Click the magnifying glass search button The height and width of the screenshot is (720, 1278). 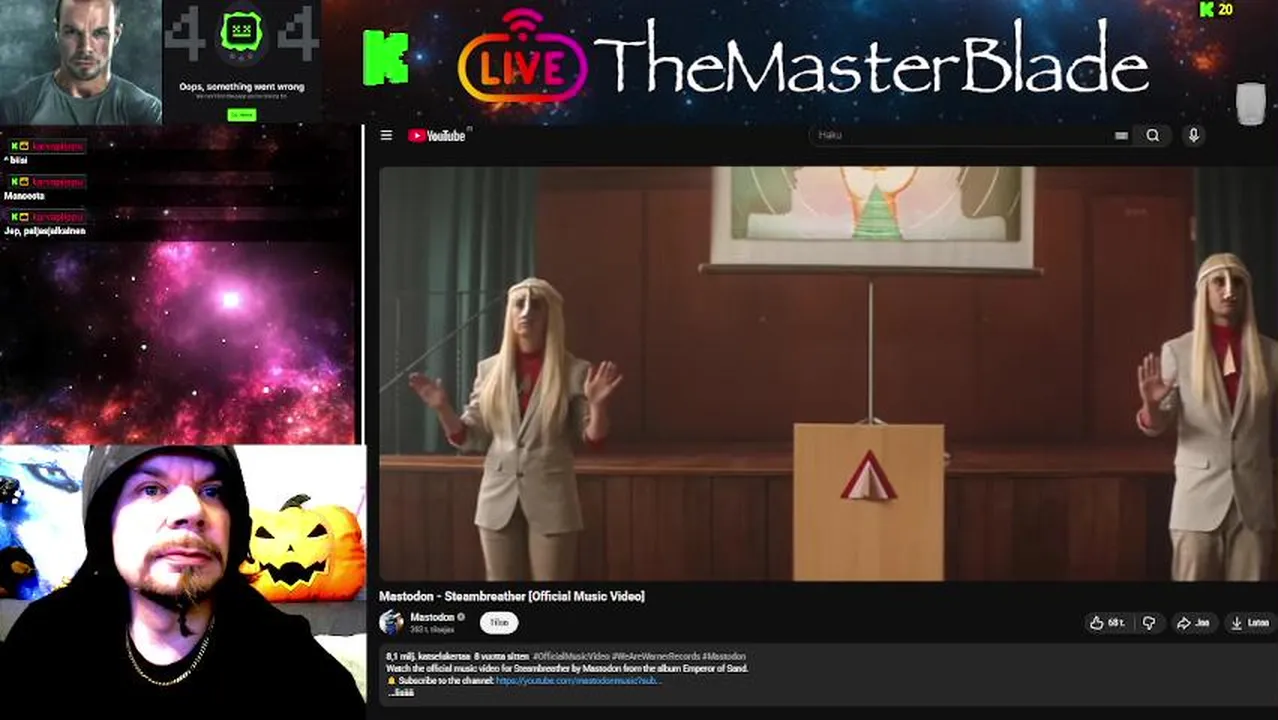(1153, 135)
